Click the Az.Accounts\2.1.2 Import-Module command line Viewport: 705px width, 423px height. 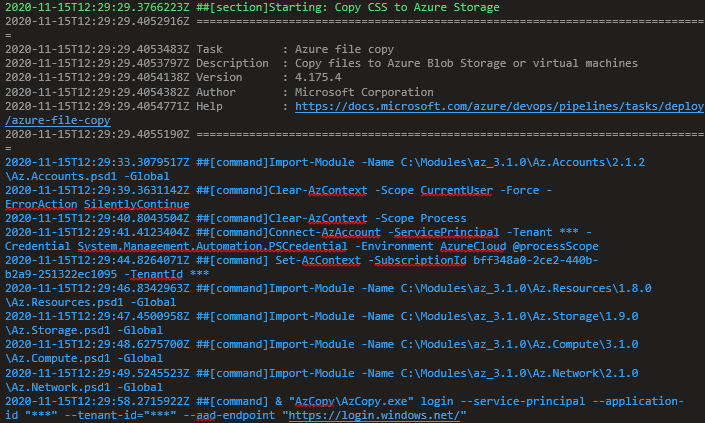point(325,162)
